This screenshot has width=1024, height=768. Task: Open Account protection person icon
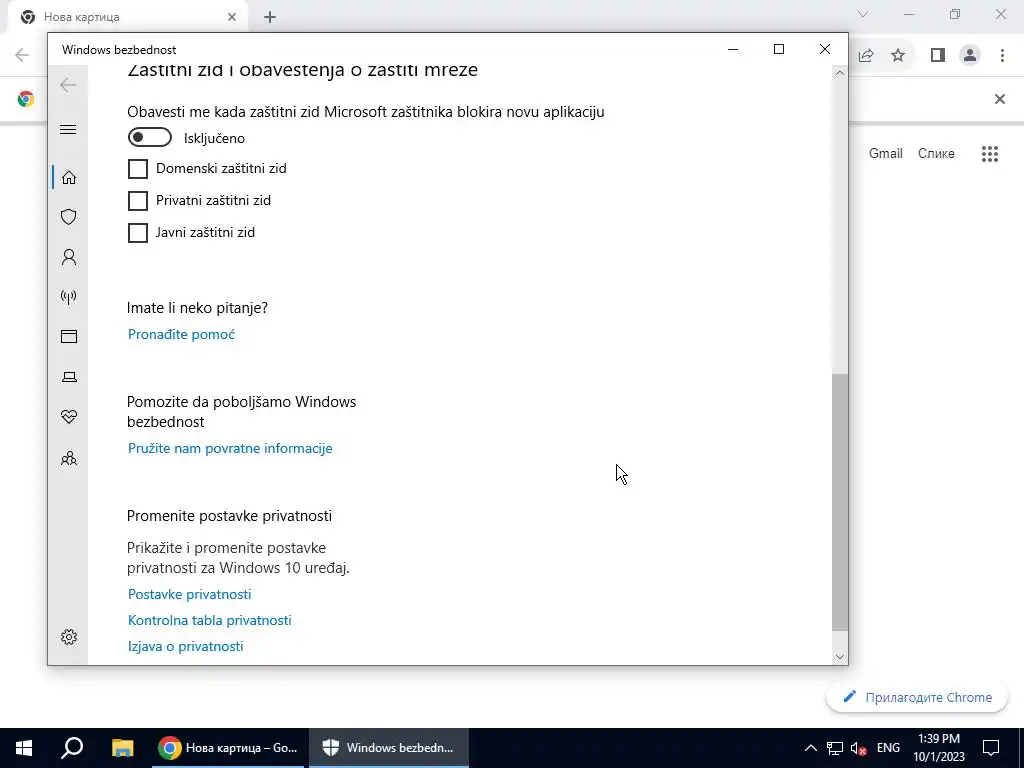(x=69, y=257)
